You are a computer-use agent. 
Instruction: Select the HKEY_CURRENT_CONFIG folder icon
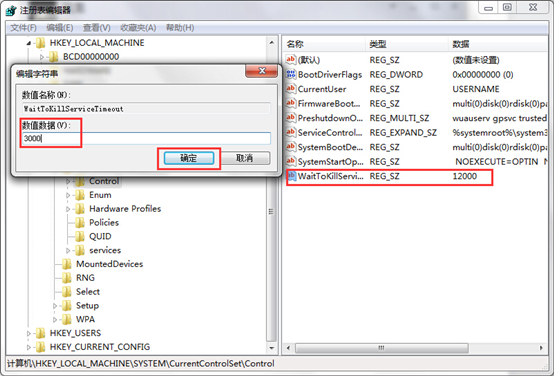pos(40,347)
